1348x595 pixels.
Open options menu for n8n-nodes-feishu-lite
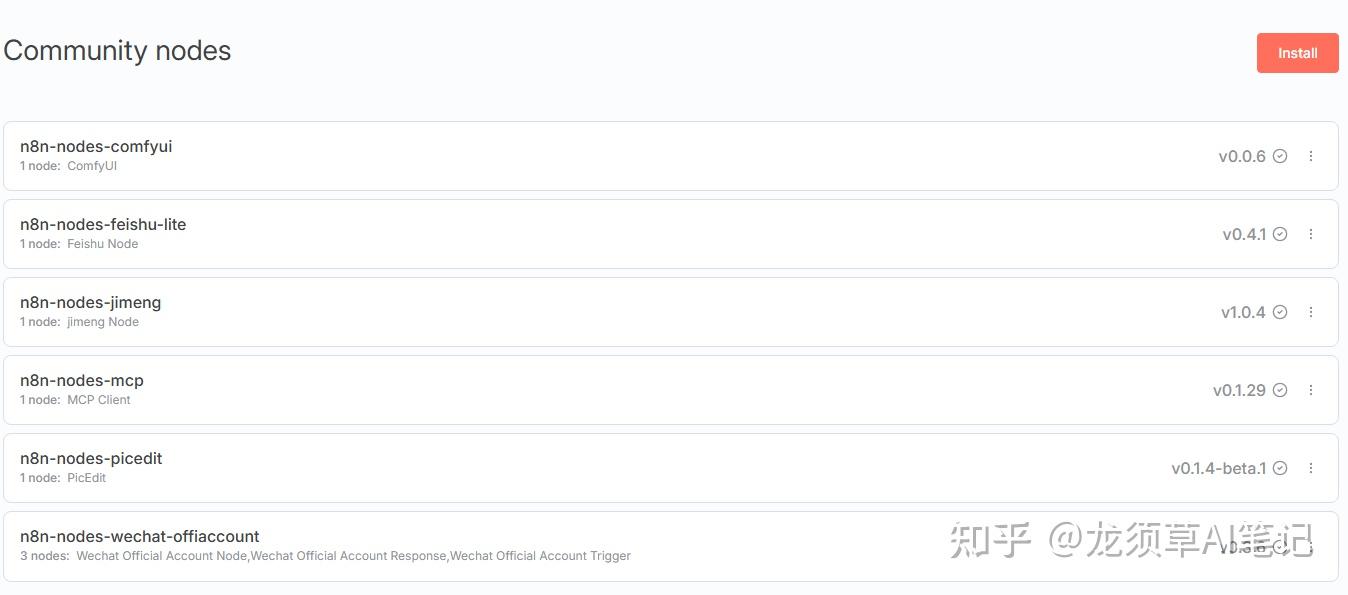coord(1311,234)
